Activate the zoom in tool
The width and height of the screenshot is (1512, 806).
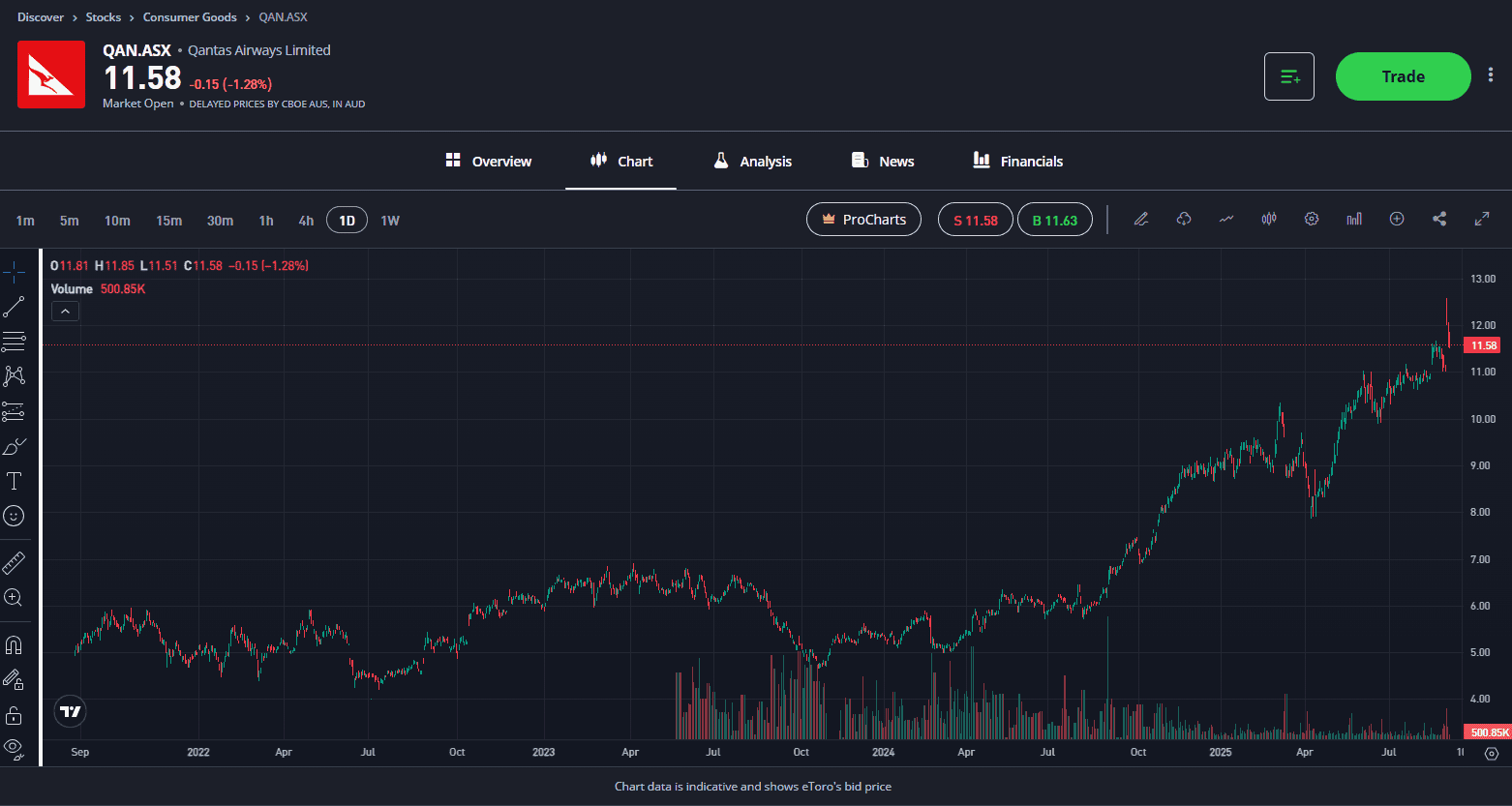pyautogui.click(x=14, y=597)
